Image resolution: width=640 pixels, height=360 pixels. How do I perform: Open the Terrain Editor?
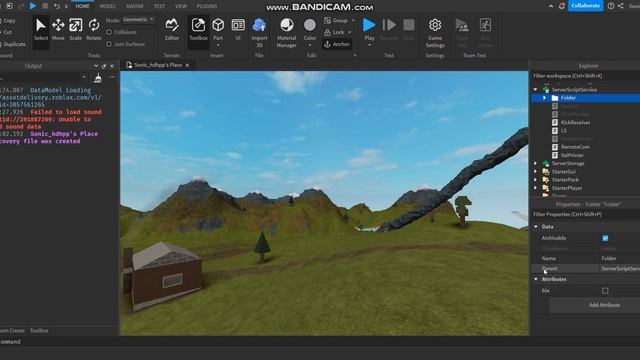tap(172, 30)
